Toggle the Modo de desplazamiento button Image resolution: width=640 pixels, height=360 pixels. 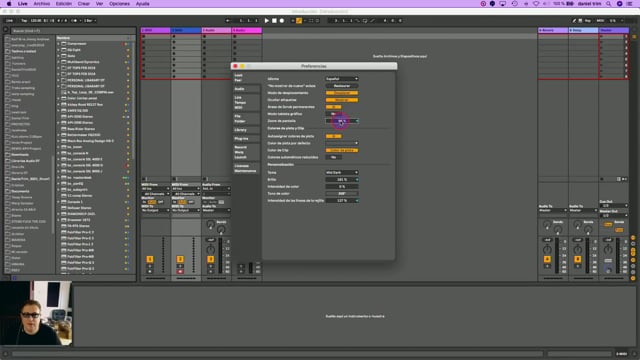coord(342,93)
